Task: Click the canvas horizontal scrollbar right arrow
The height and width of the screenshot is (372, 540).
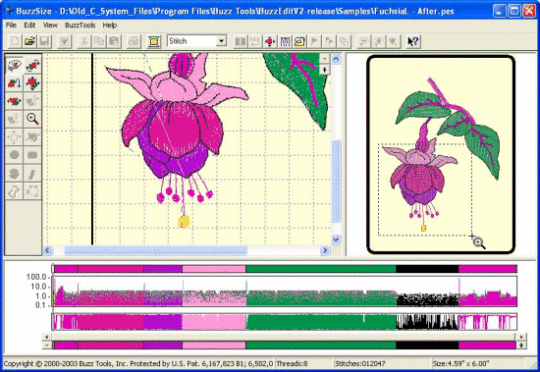Action: (324, 250)
